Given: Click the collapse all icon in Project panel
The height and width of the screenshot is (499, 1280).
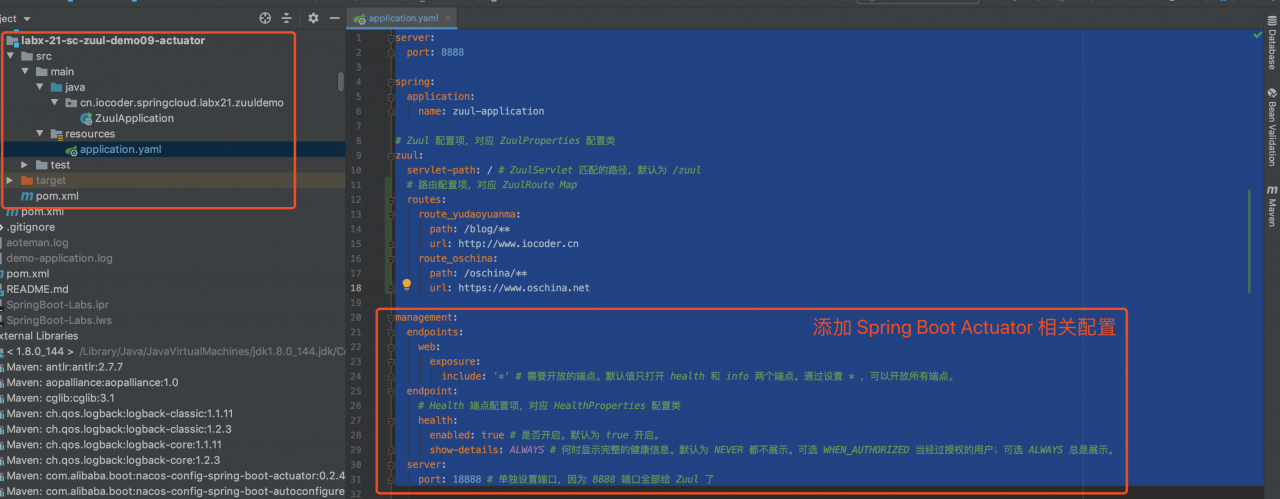Looking at the screenshot, I should point(288,18).
